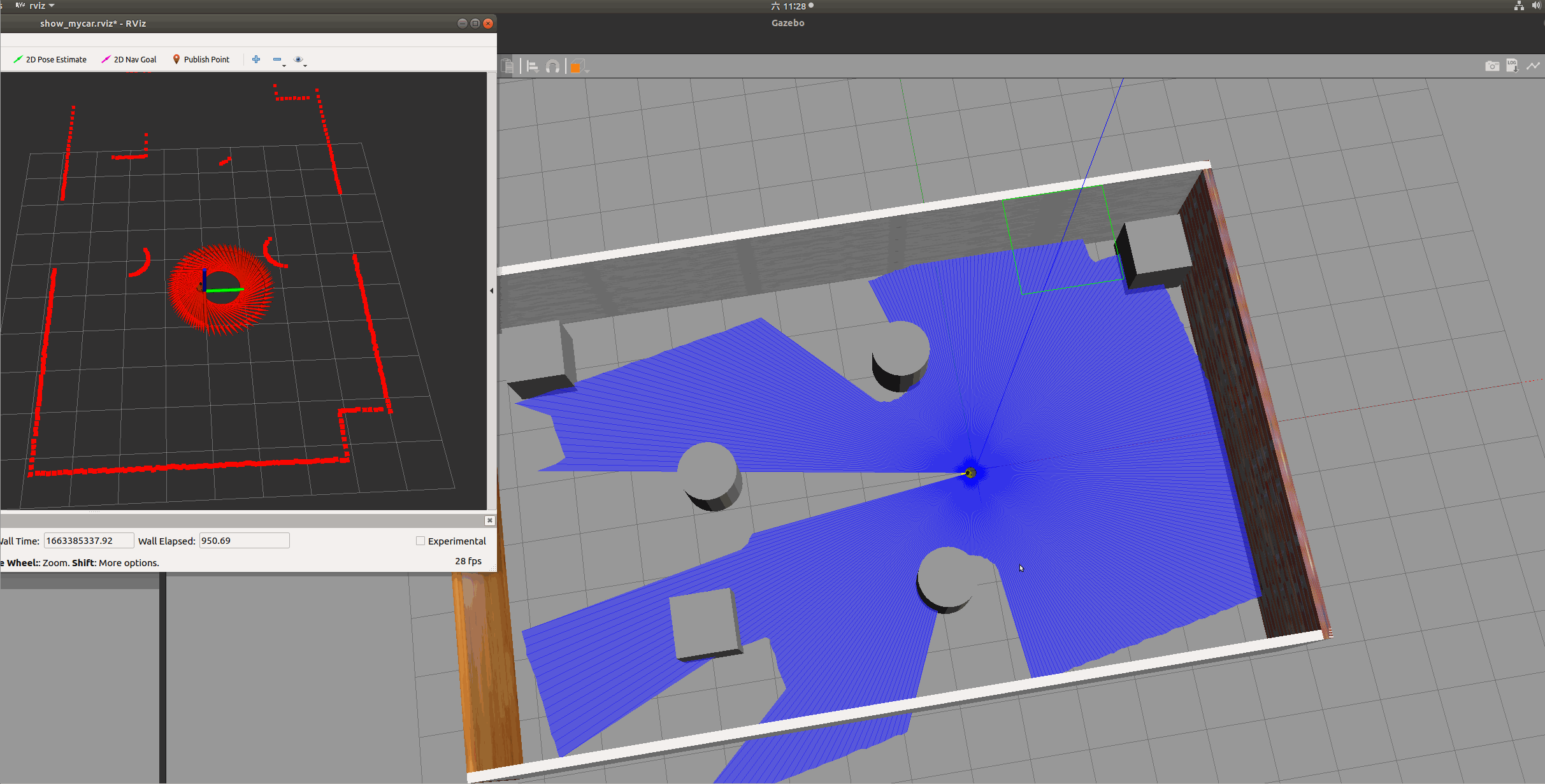Choose the Publish Point tool

click(201, 59)
